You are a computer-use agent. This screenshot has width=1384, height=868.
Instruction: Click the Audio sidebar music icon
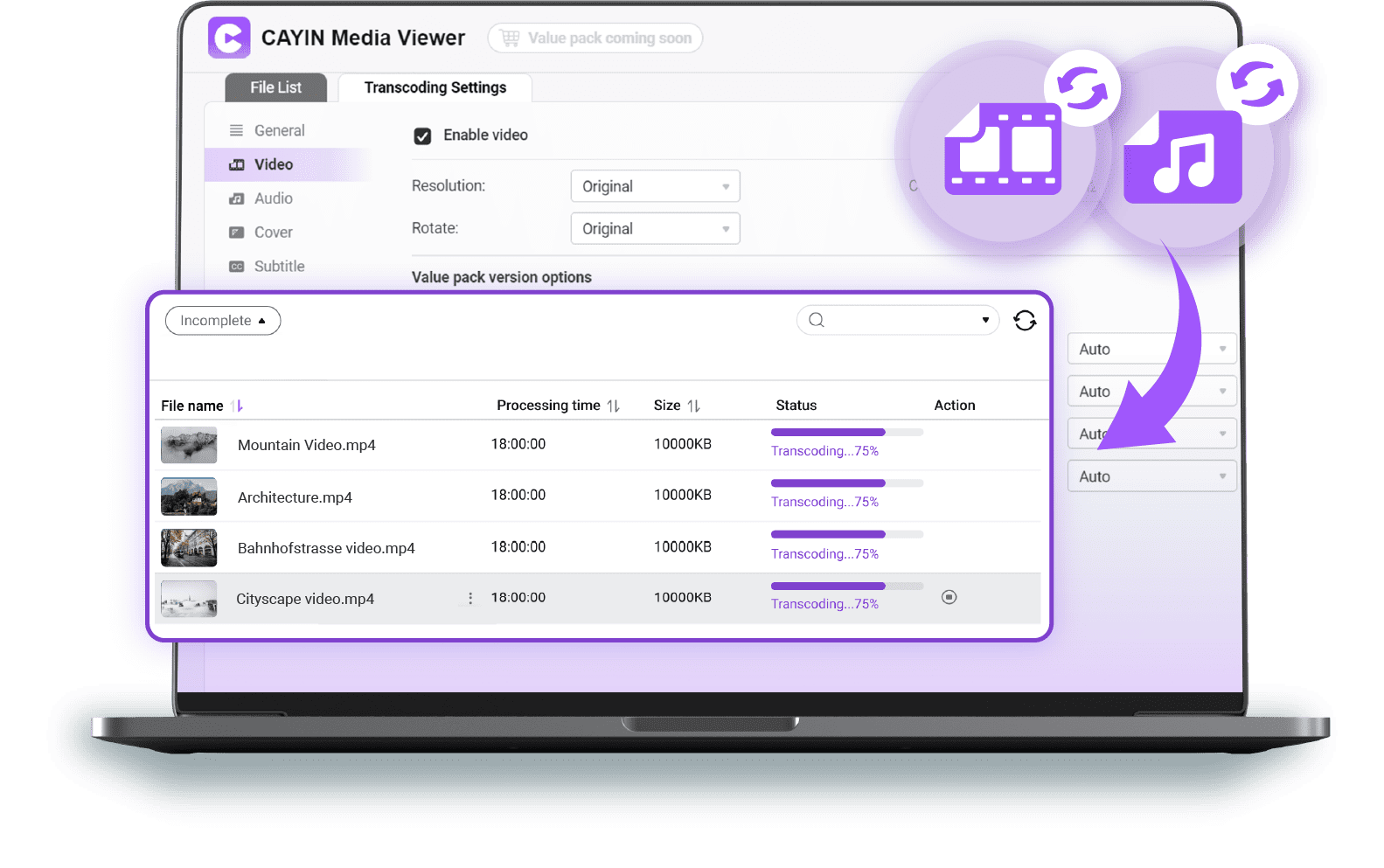pyautogui.click(x=236, y=198)
